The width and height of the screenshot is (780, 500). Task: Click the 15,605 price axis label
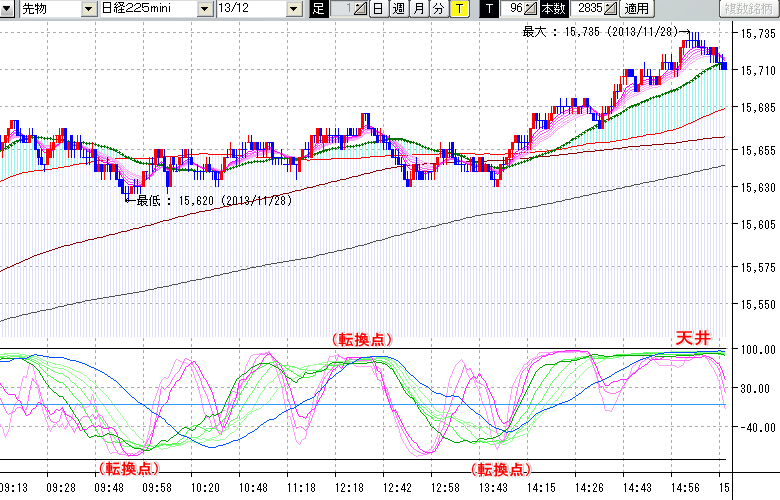(758, 225)
